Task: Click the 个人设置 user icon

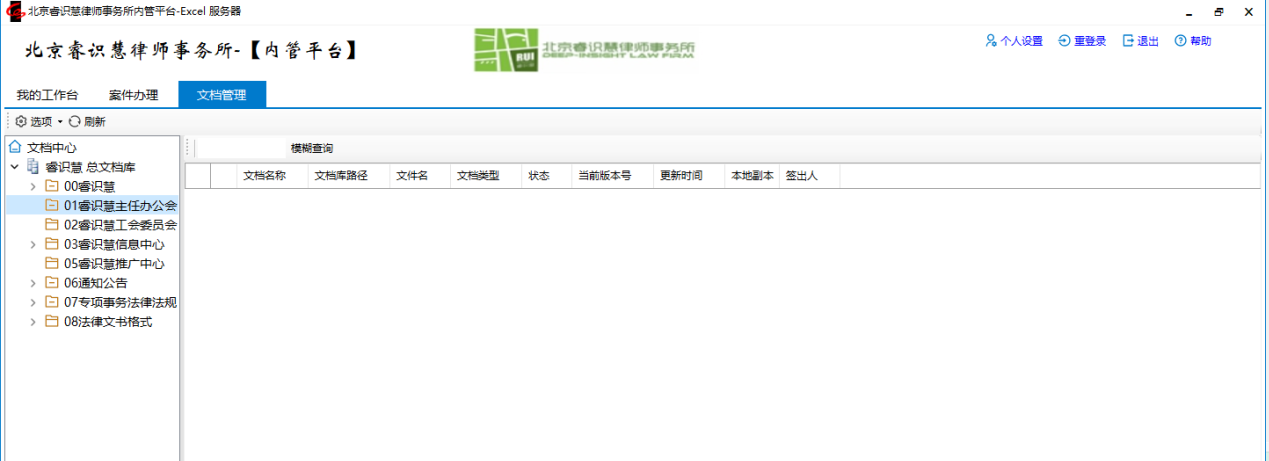Action: [x=991, y=41]
